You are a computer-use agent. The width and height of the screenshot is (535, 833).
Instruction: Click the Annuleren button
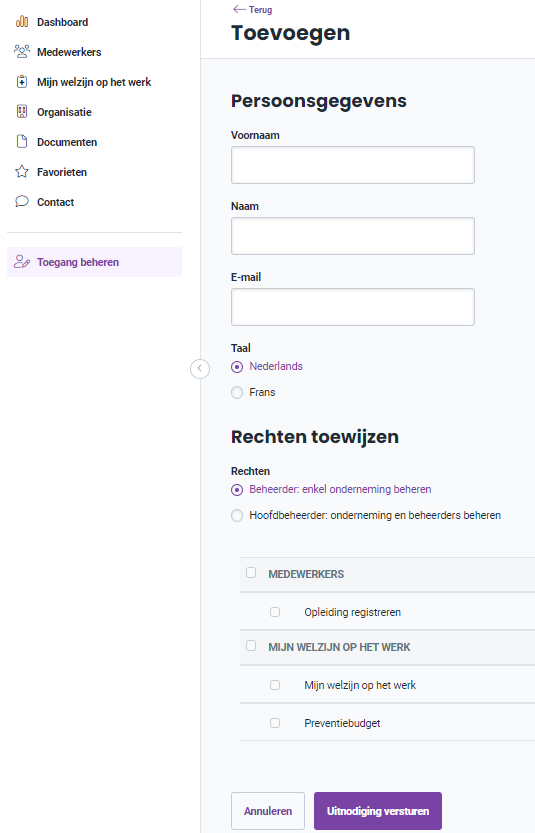[x=268, y=811]
